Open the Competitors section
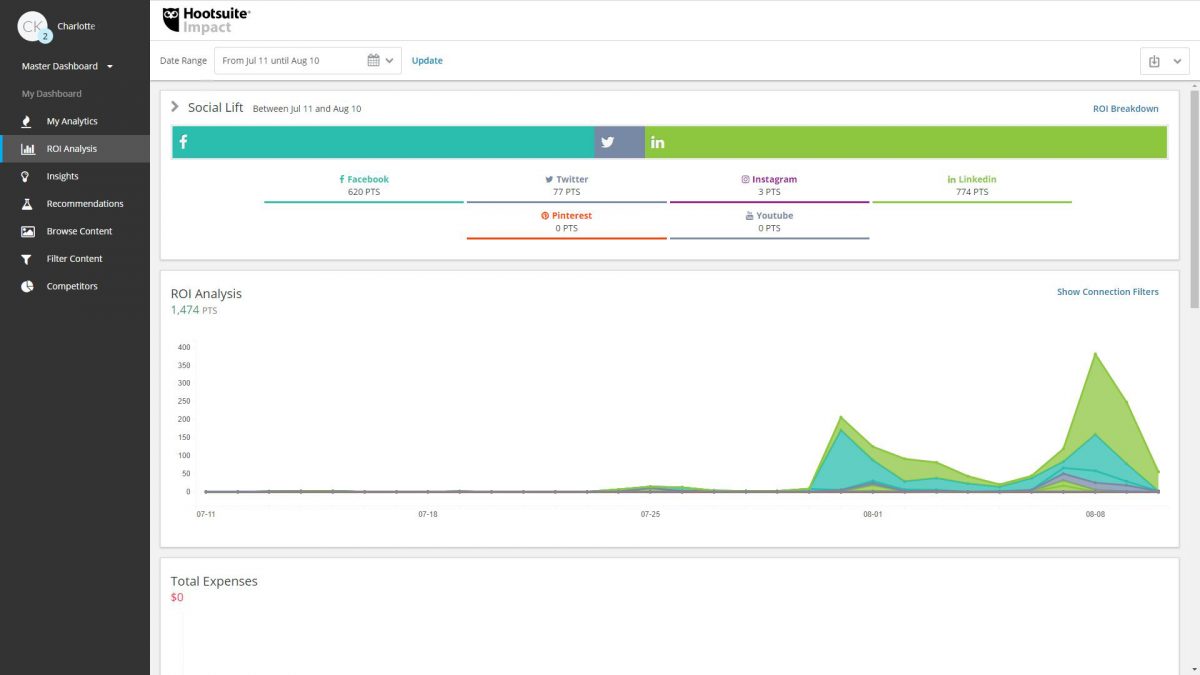The width and height of the screenshot is (1200, 675). coord(75,286)
